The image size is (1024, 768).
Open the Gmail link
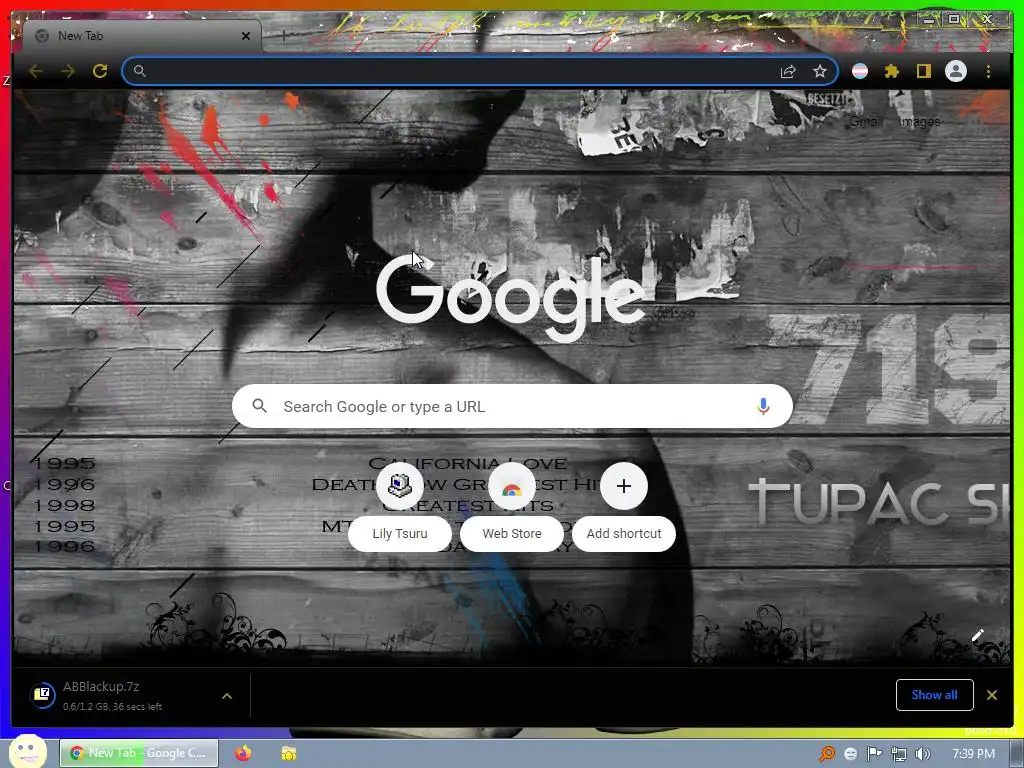point(866,121)
